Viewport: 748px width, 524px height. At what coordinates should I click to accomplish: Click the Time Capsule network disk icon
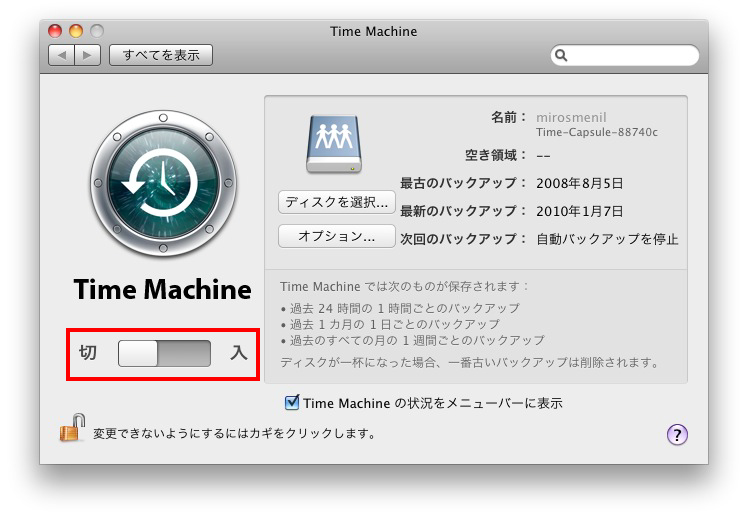click(334, 144)
